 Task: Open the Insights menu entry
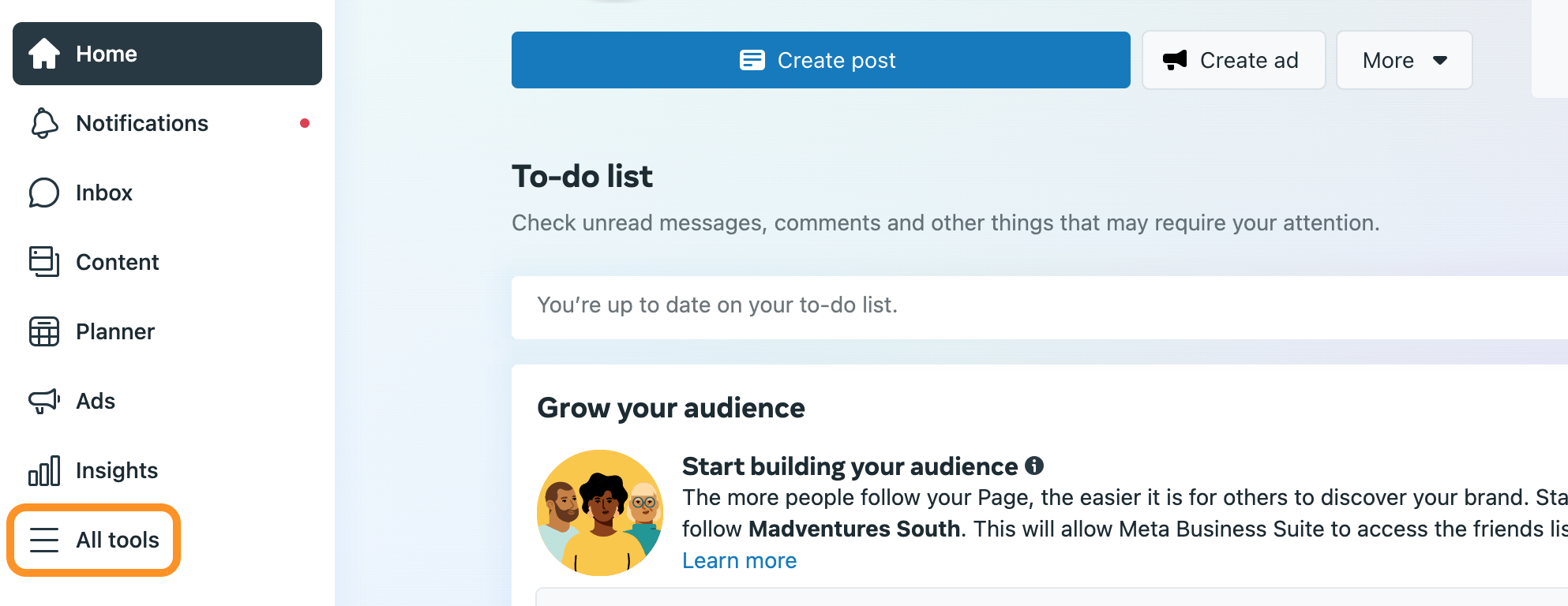(x=117, y=470)
